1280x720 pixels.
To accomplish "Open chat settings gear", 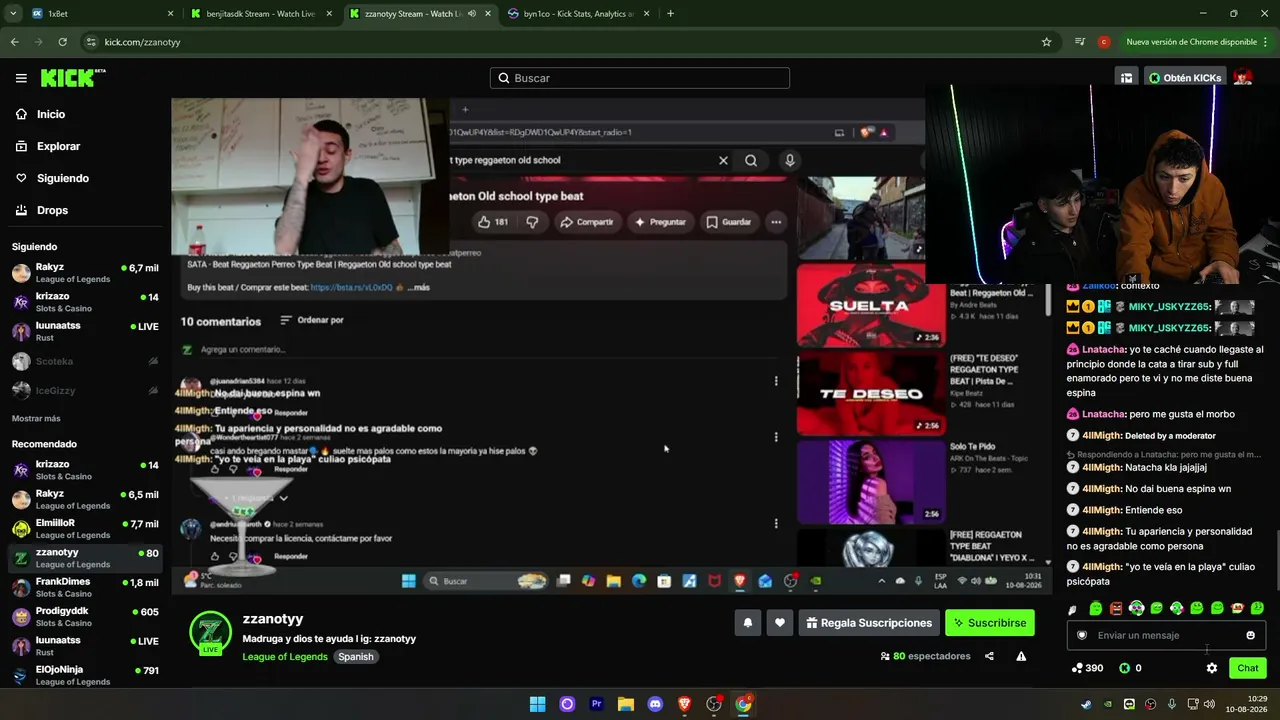I will pos(1212,668).
